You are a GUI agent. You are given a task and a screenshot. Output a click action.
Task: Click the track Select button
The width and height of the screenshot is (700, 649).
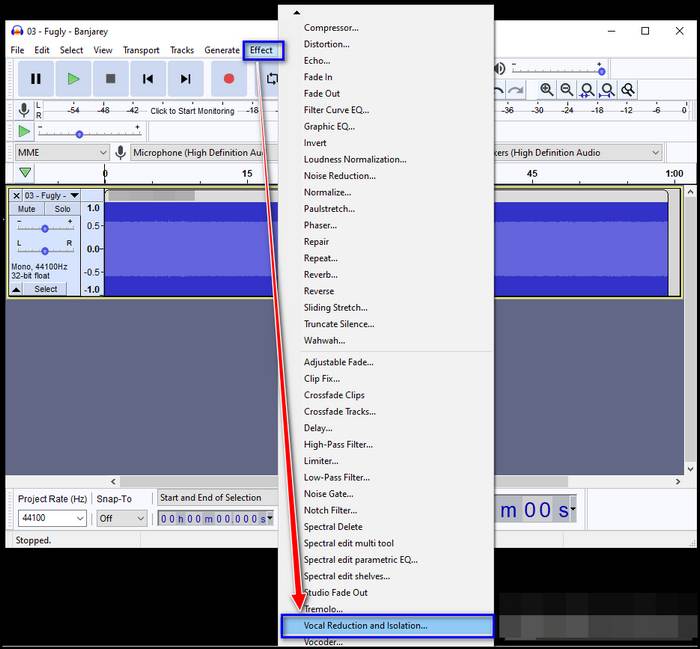[x=46, y=289]
